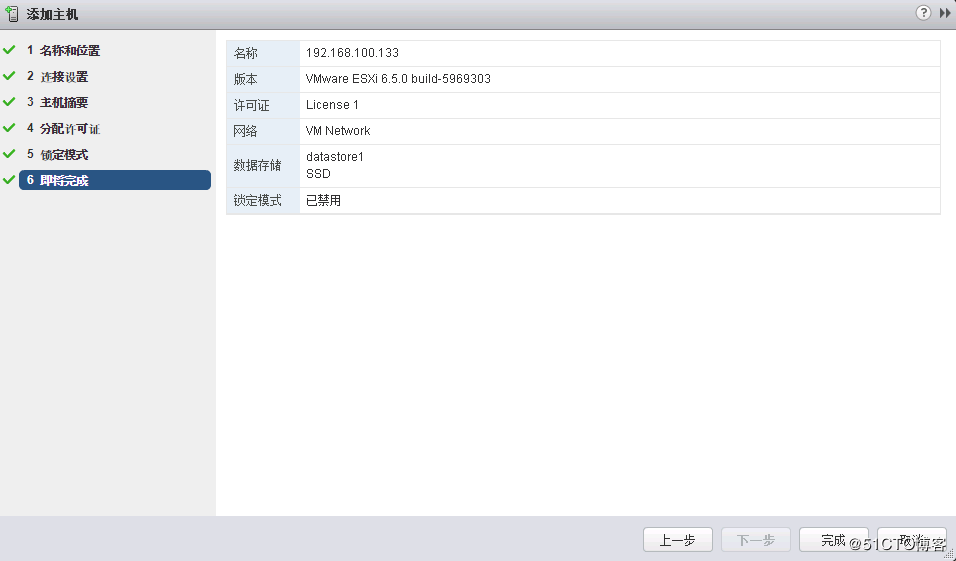This screenshot has width=956, height=561.
Task: Click the VMware ESXi 6.5.0 build-5969303 value
Action: pos(398,79)
